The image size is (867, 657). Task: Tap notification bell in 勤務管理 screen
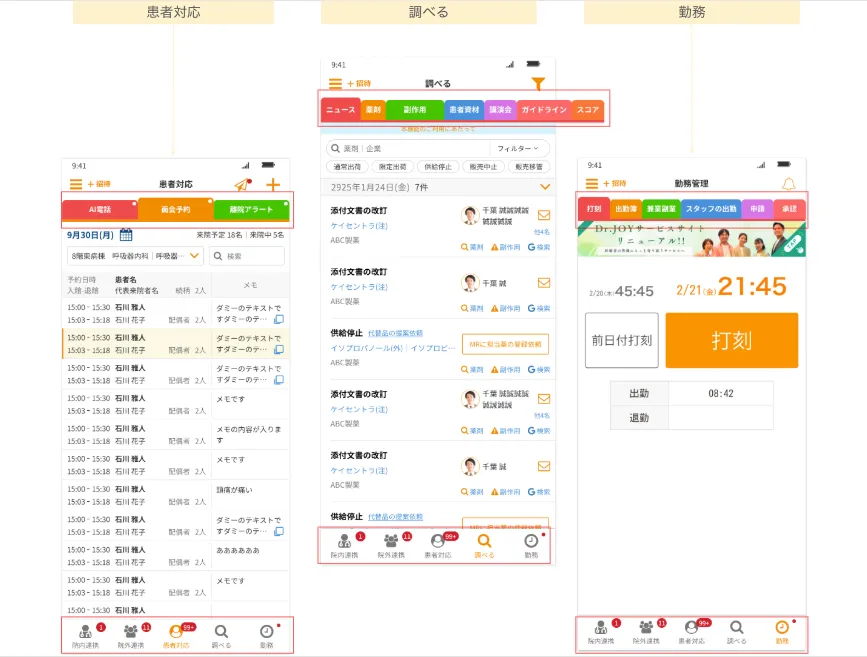(x=788, y=184)
